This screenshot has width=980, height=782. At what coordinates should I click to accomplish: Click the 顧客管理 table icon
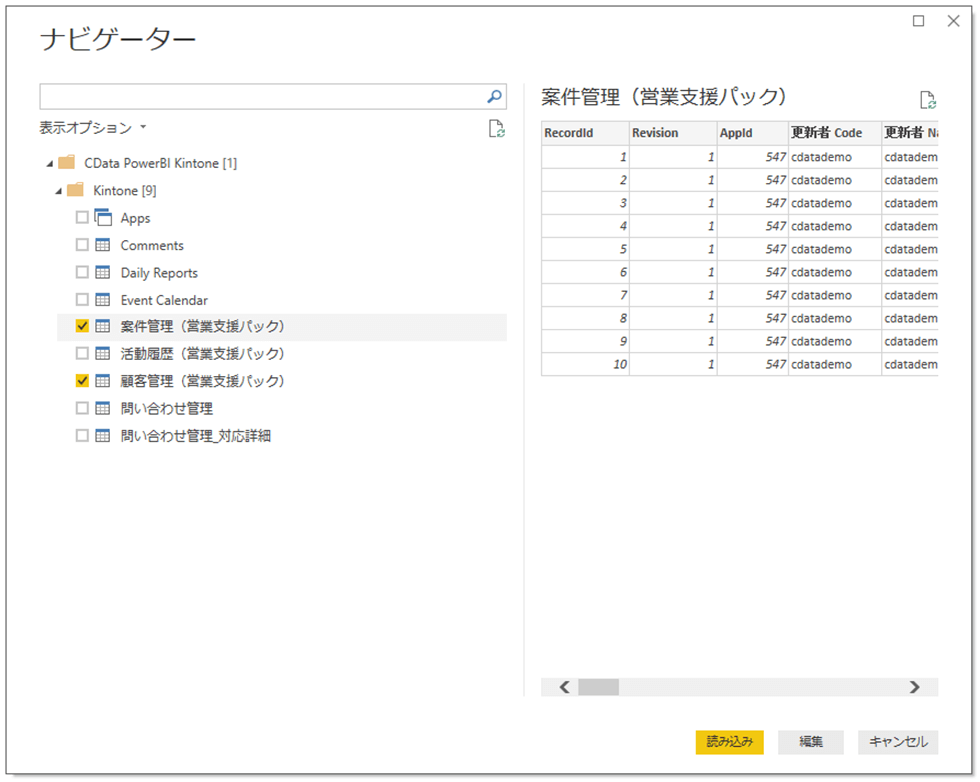(103, 381)
